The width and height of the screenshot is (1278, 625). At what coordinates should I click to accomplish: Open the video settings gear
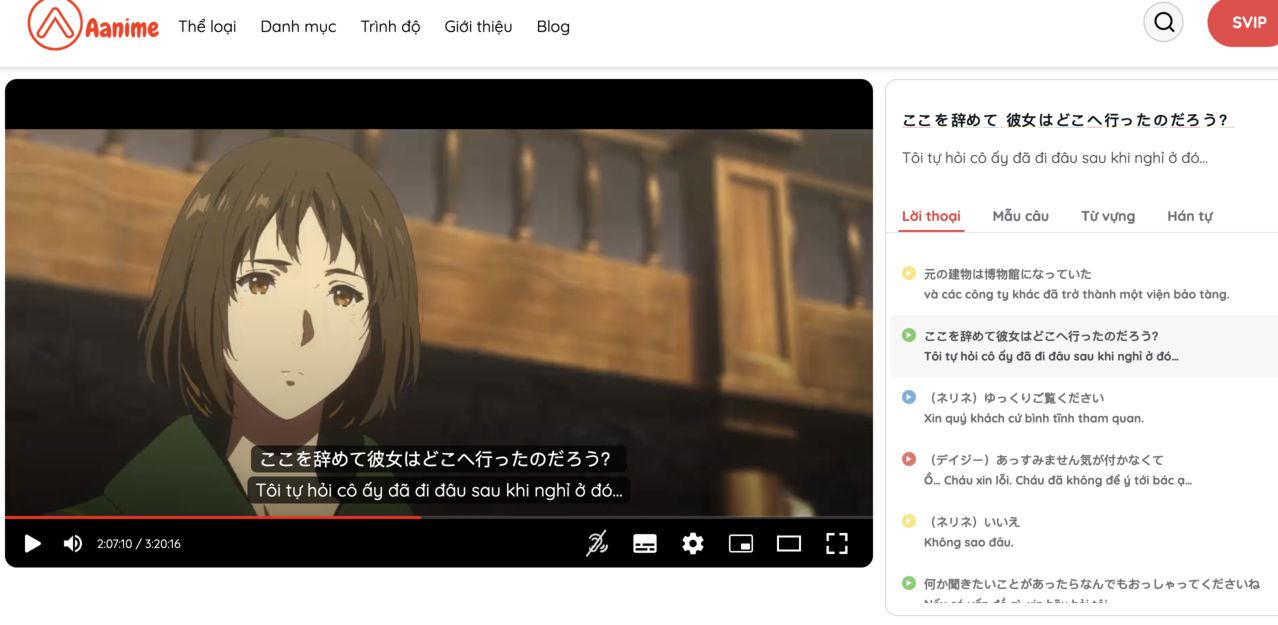tap(693, 544)
